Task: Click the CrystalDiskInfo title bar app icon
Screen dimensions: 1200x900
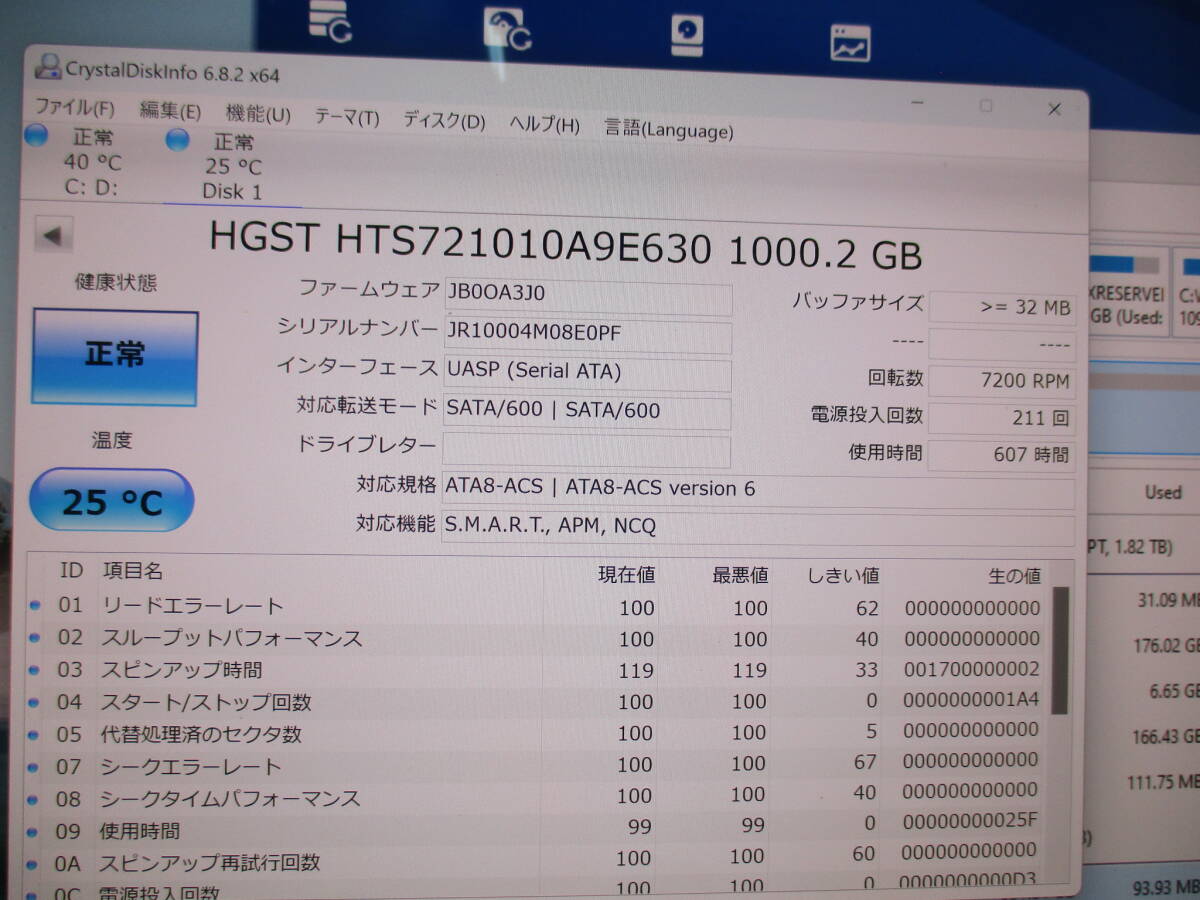Action: click(x=47, y=68)
